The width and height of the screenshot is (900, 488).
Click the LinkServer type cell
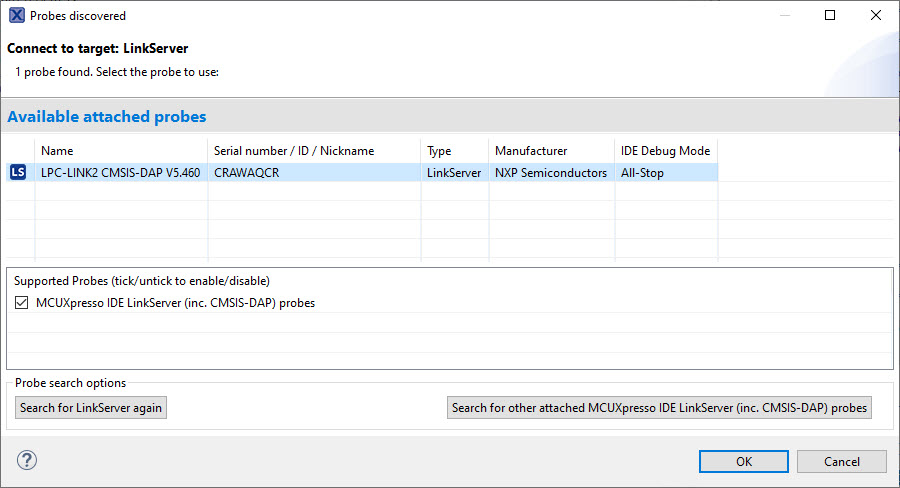[454, 173]
